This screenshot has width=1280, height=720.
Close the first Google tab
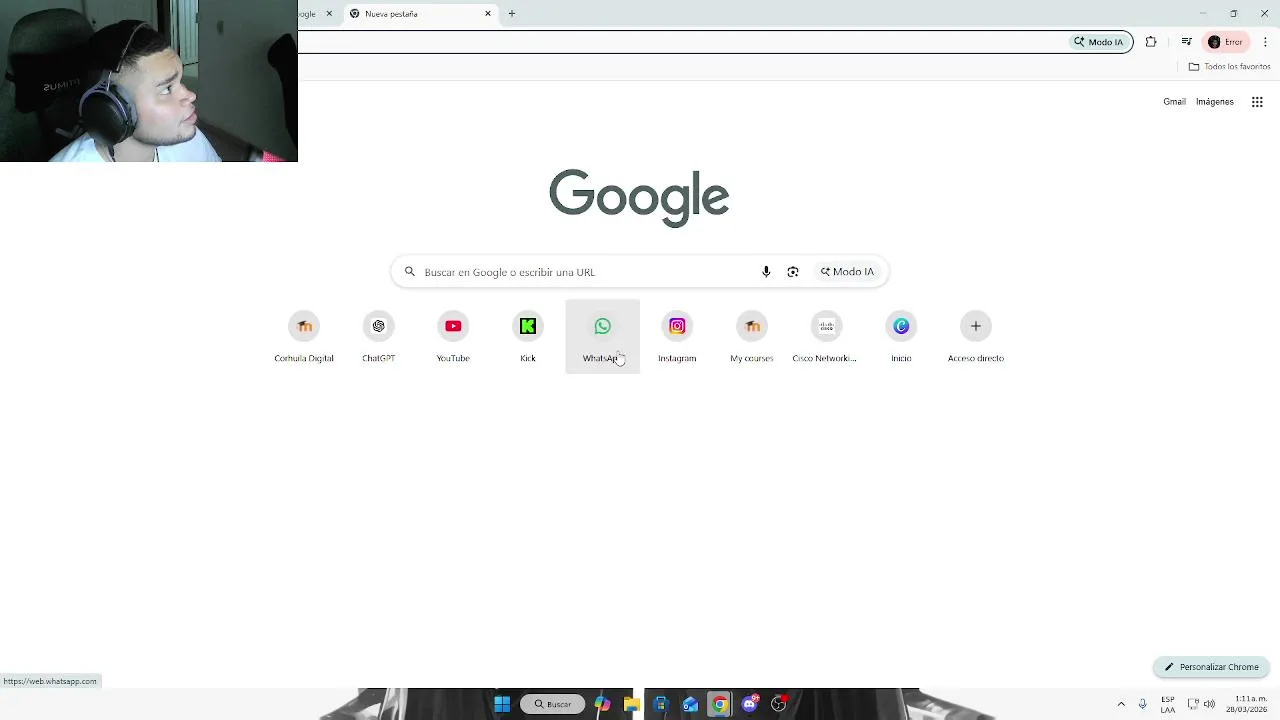(329, 14)
